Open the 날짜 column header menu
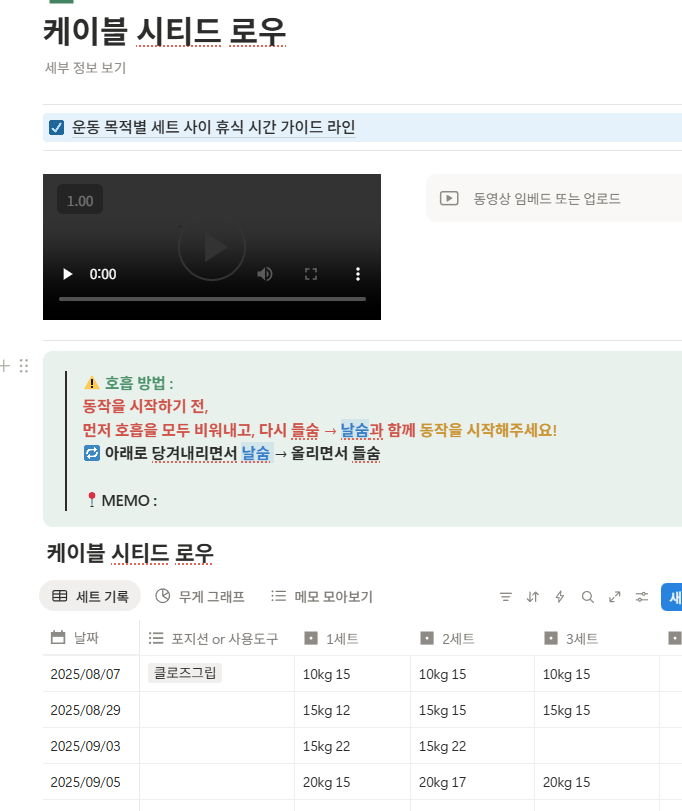This screenshot has width=682, height=811. click(89, 638)
